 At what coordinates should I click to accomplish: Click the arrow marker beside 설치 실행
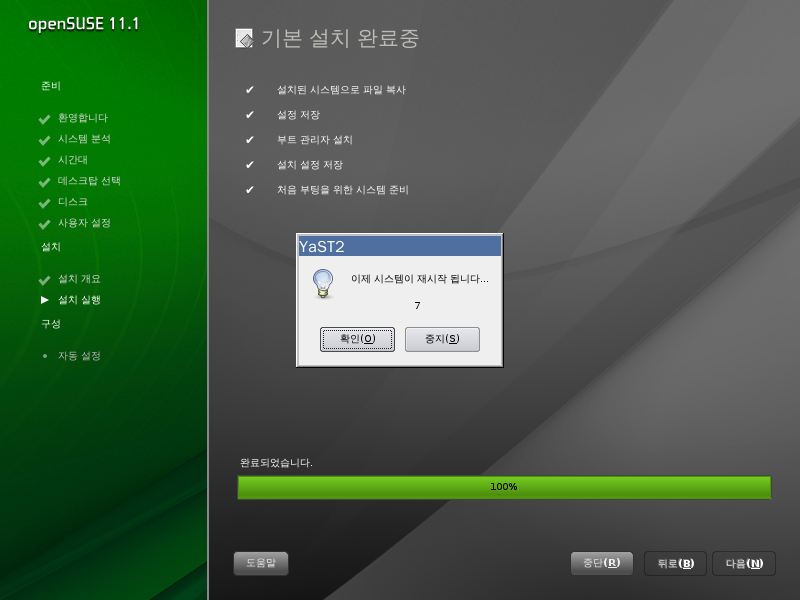coord(44,300)
